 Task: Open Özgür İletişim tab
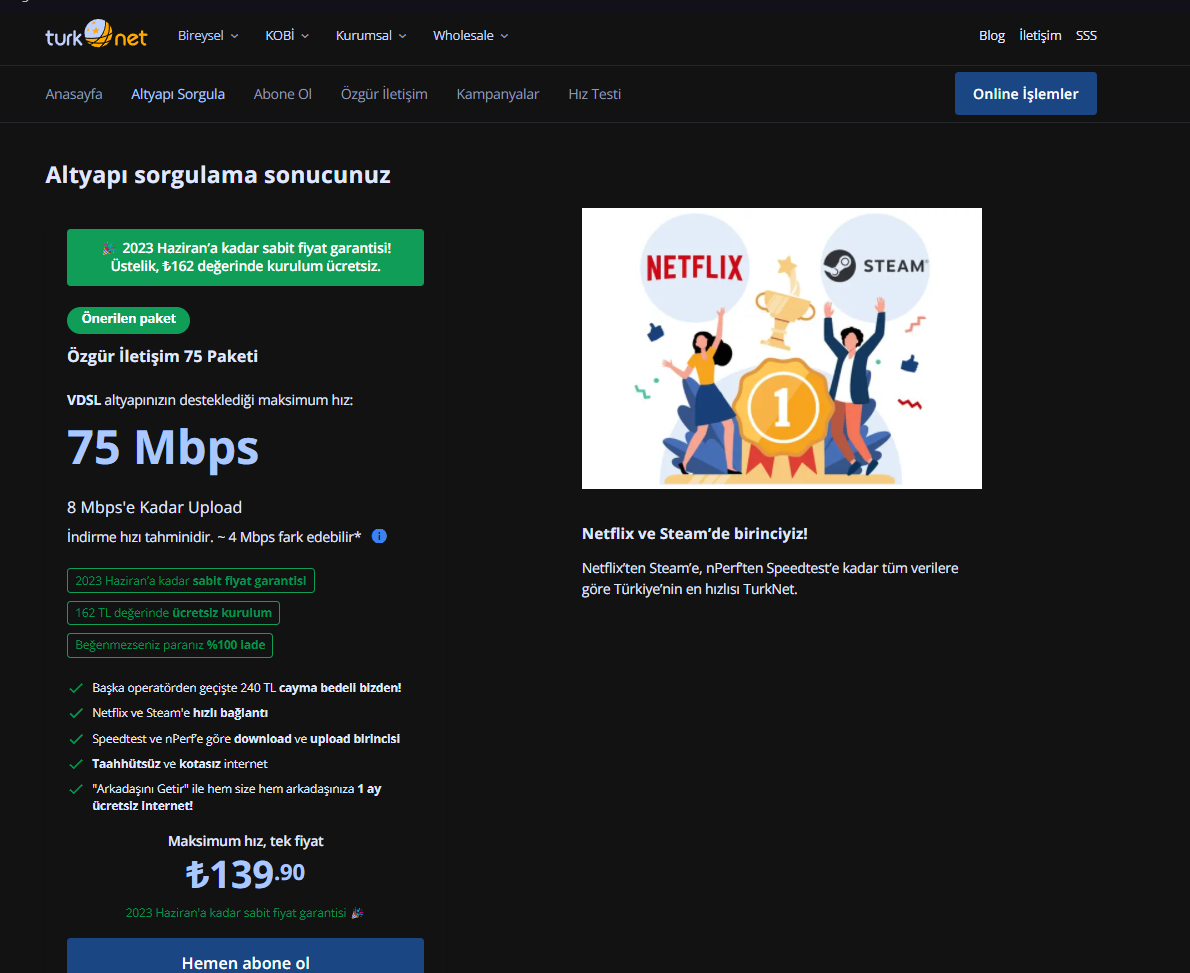(384, 94)
